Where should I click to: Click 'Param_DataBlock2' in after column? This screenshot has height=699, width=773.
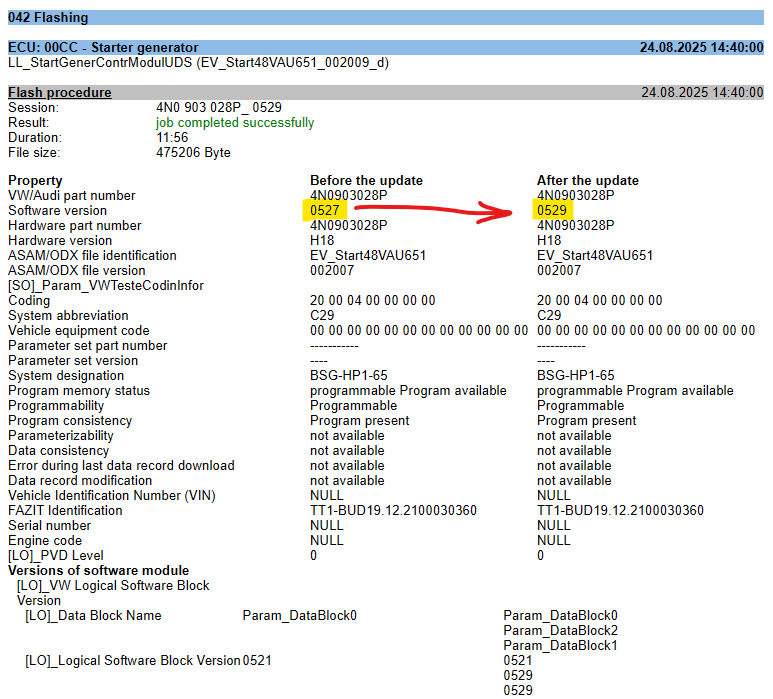(x=560, y=630)
